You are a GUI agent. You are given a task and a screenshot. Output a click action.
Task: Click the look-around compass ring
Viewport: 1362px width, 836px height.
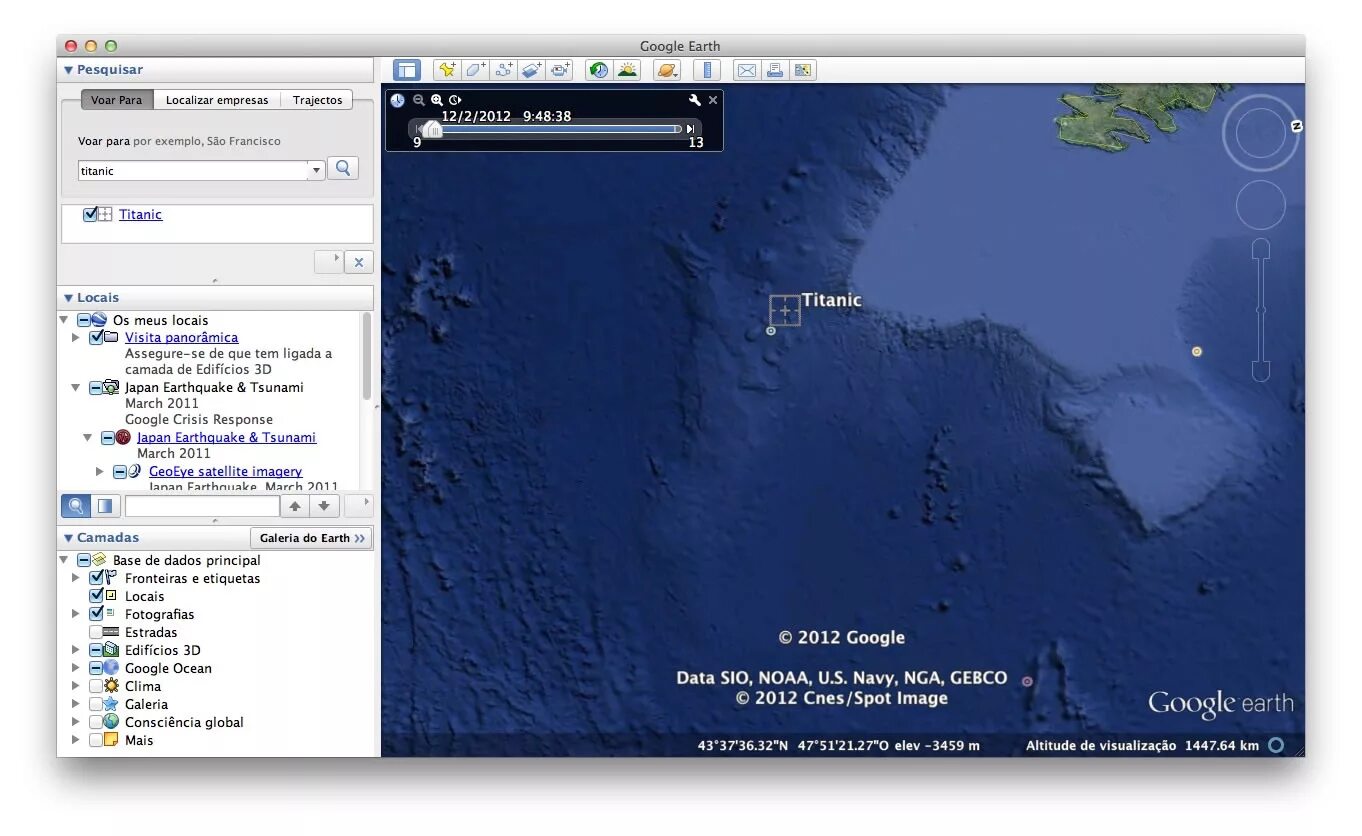pos(1260,132)
